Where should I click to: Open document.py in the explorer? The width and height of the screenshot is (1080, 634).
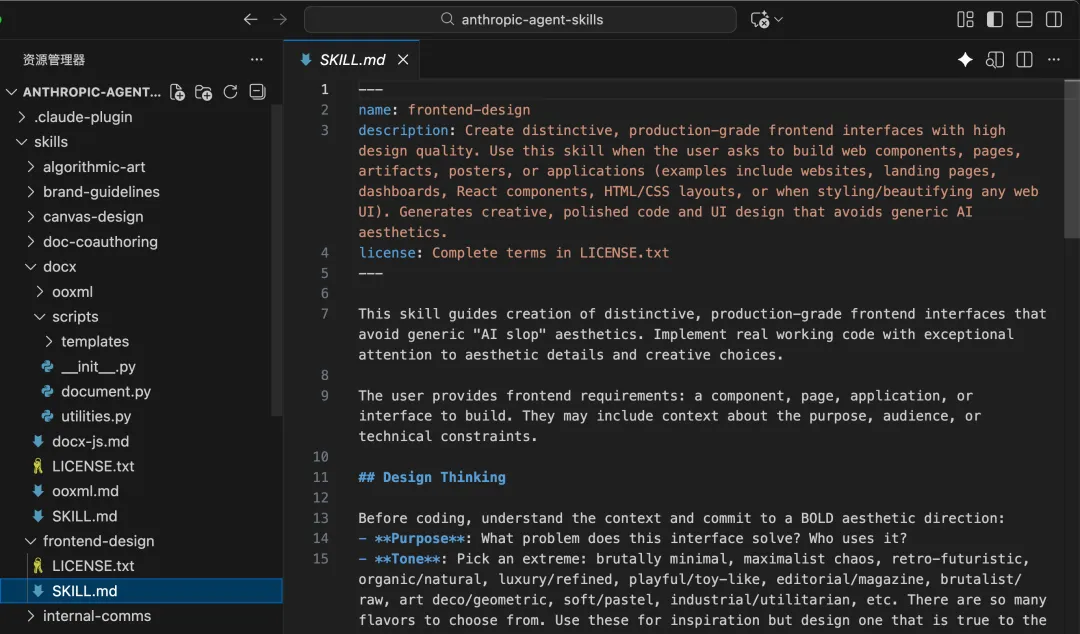(x=105, y=392)
